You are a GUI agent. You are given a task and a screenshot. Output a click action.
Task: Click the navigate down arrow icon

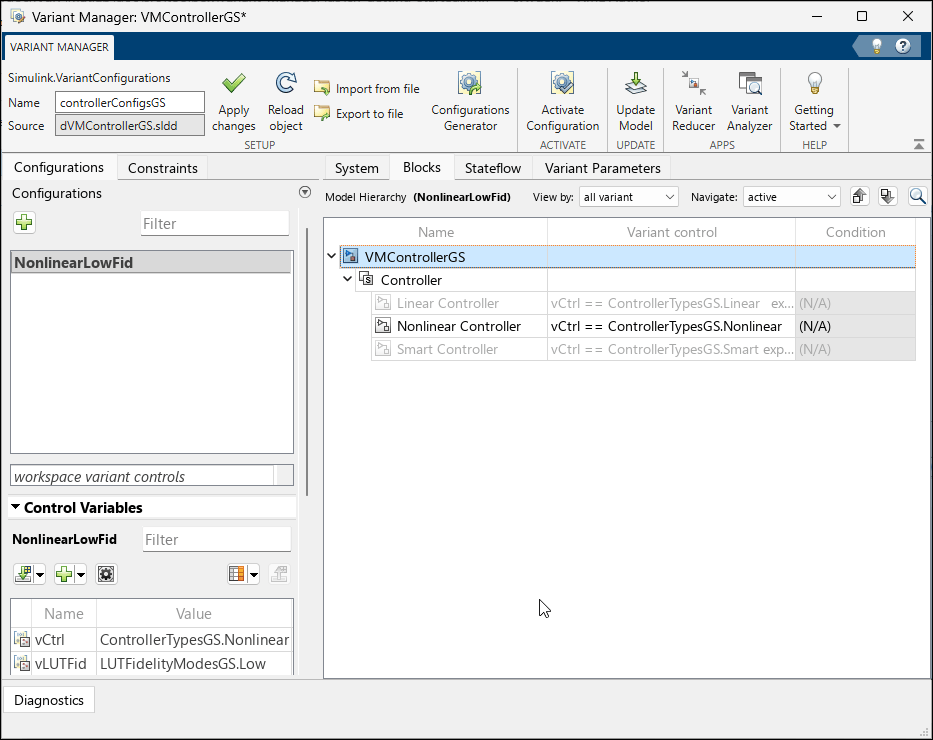point(888,196)
